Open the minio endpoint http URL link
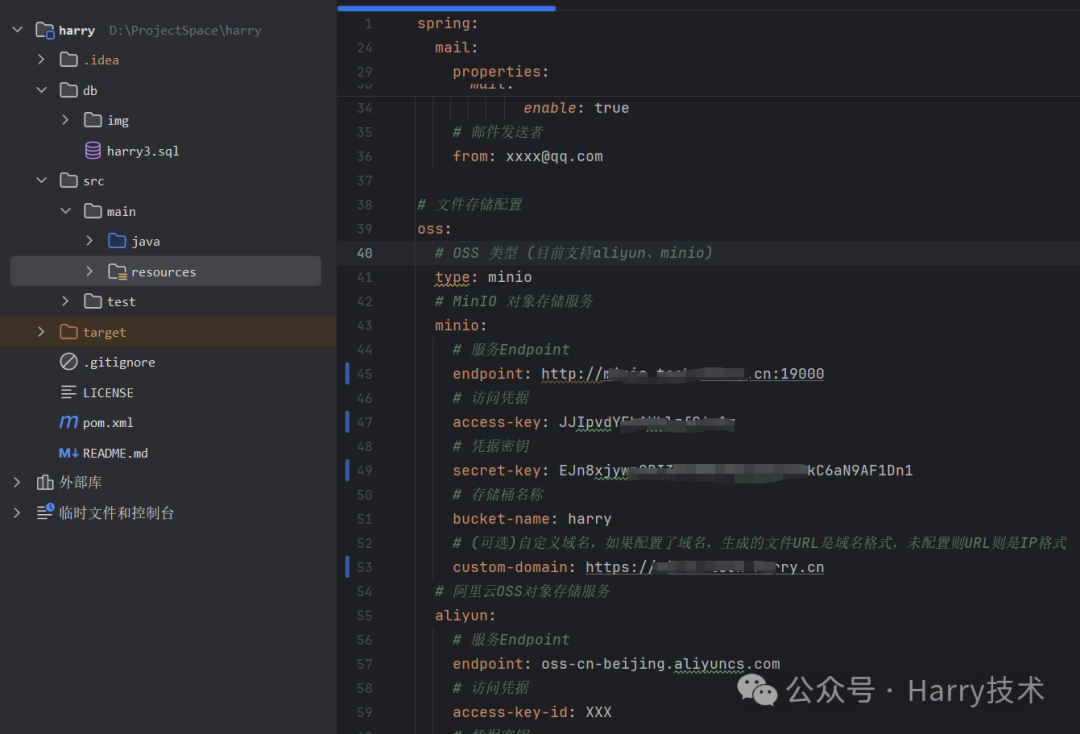Image resolution: width=1080 pixels, height=734 pixels. [x=682, y=374]
